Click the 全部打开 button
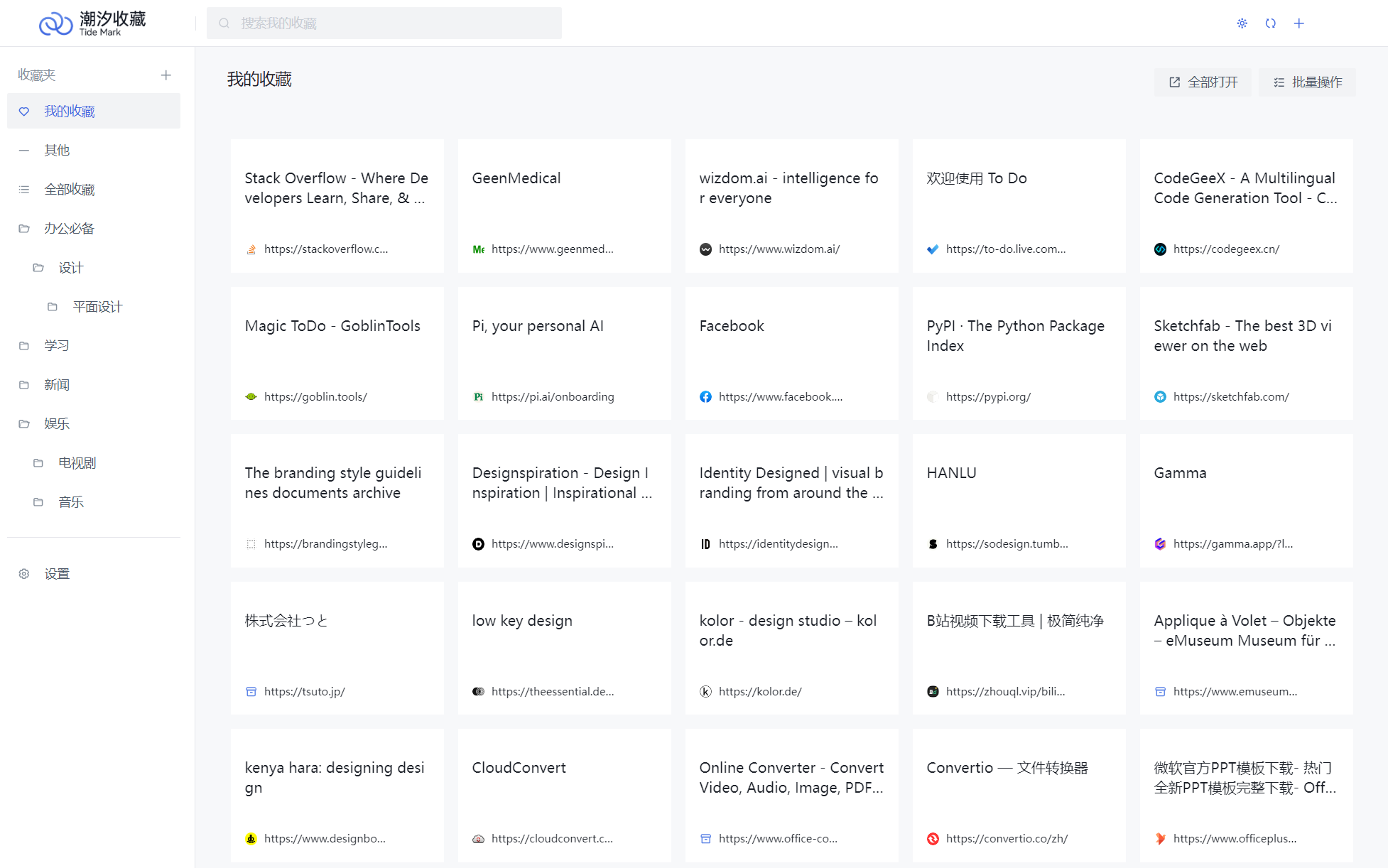 point(1203,82)
